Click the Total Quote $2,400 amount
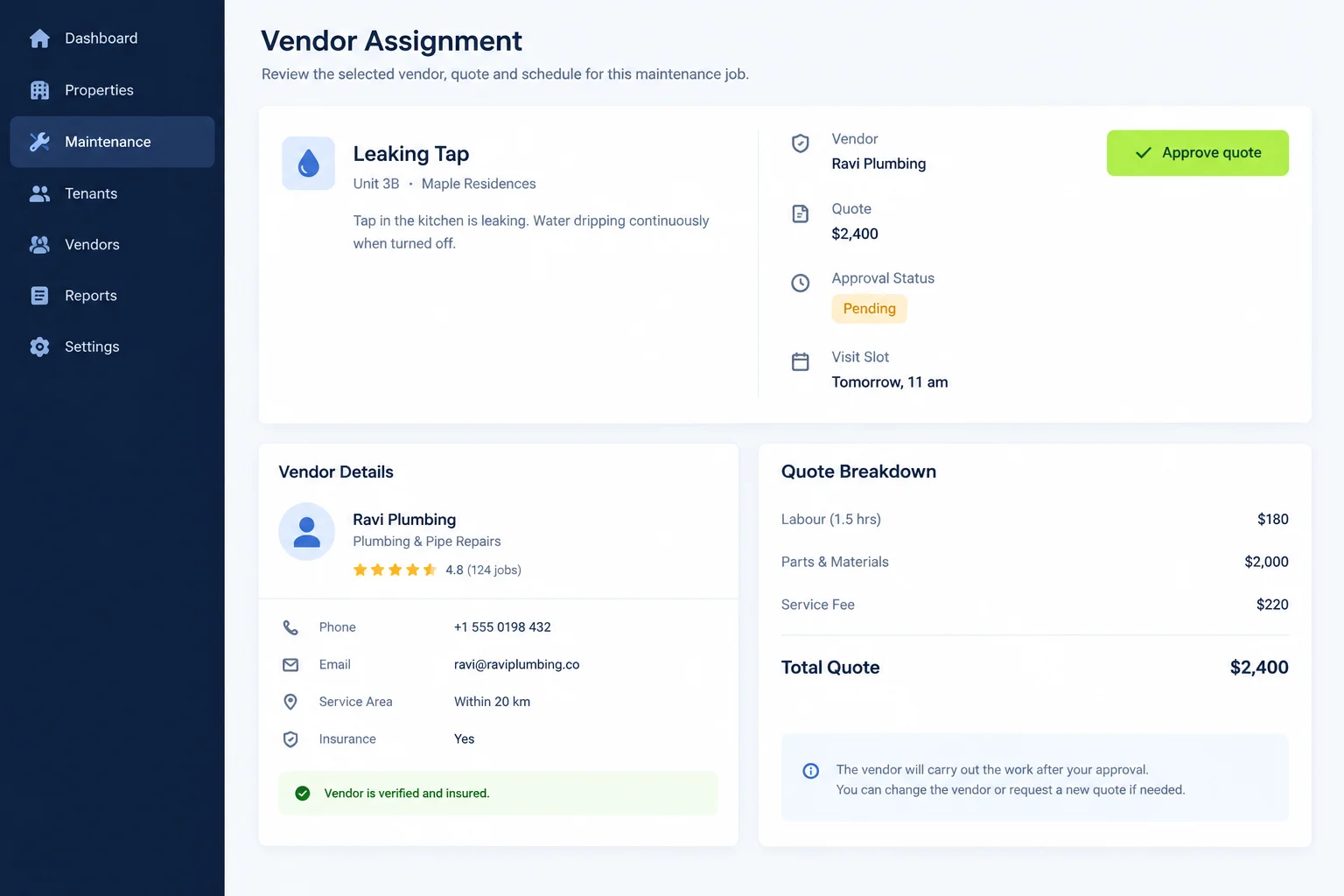Screen dimensions: 1344x896 (x=1259, y=668)
